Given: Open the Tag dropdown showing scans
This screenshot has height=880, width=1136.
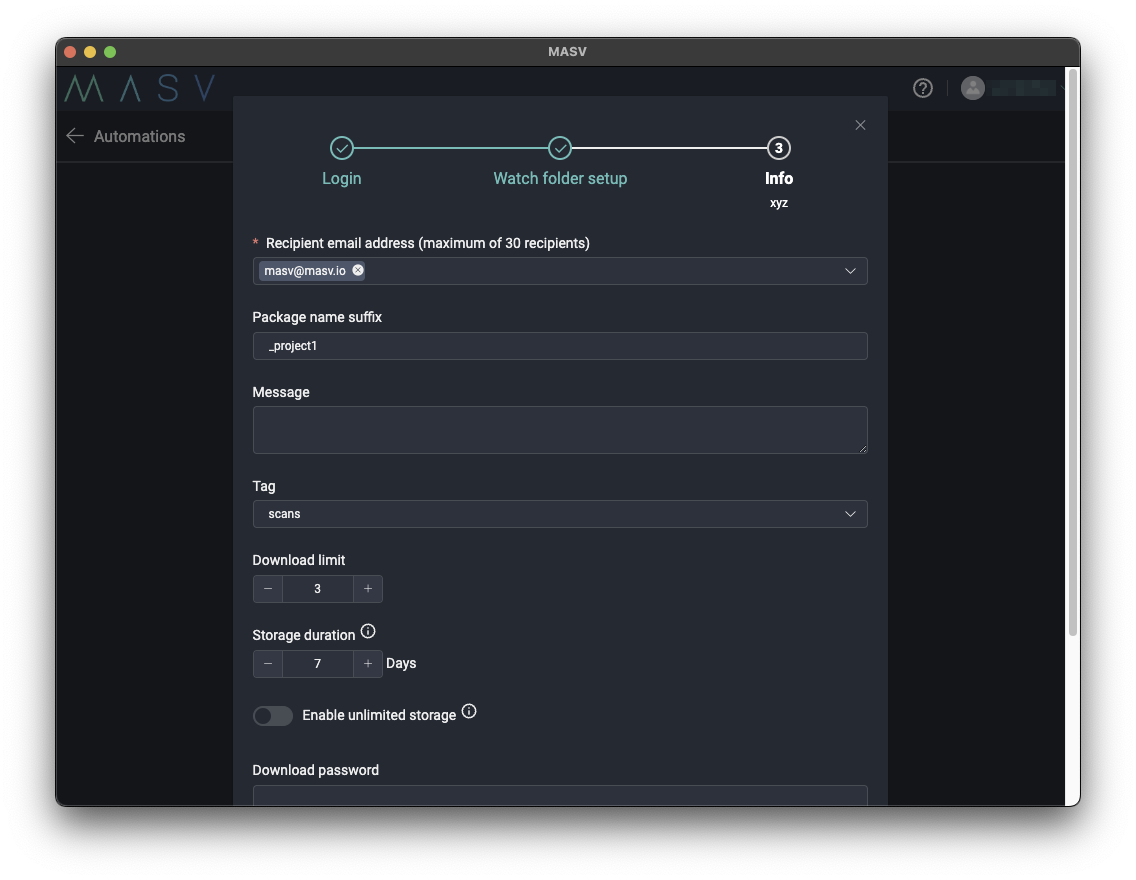Looking at the screenshot, I should pos(851,513).
